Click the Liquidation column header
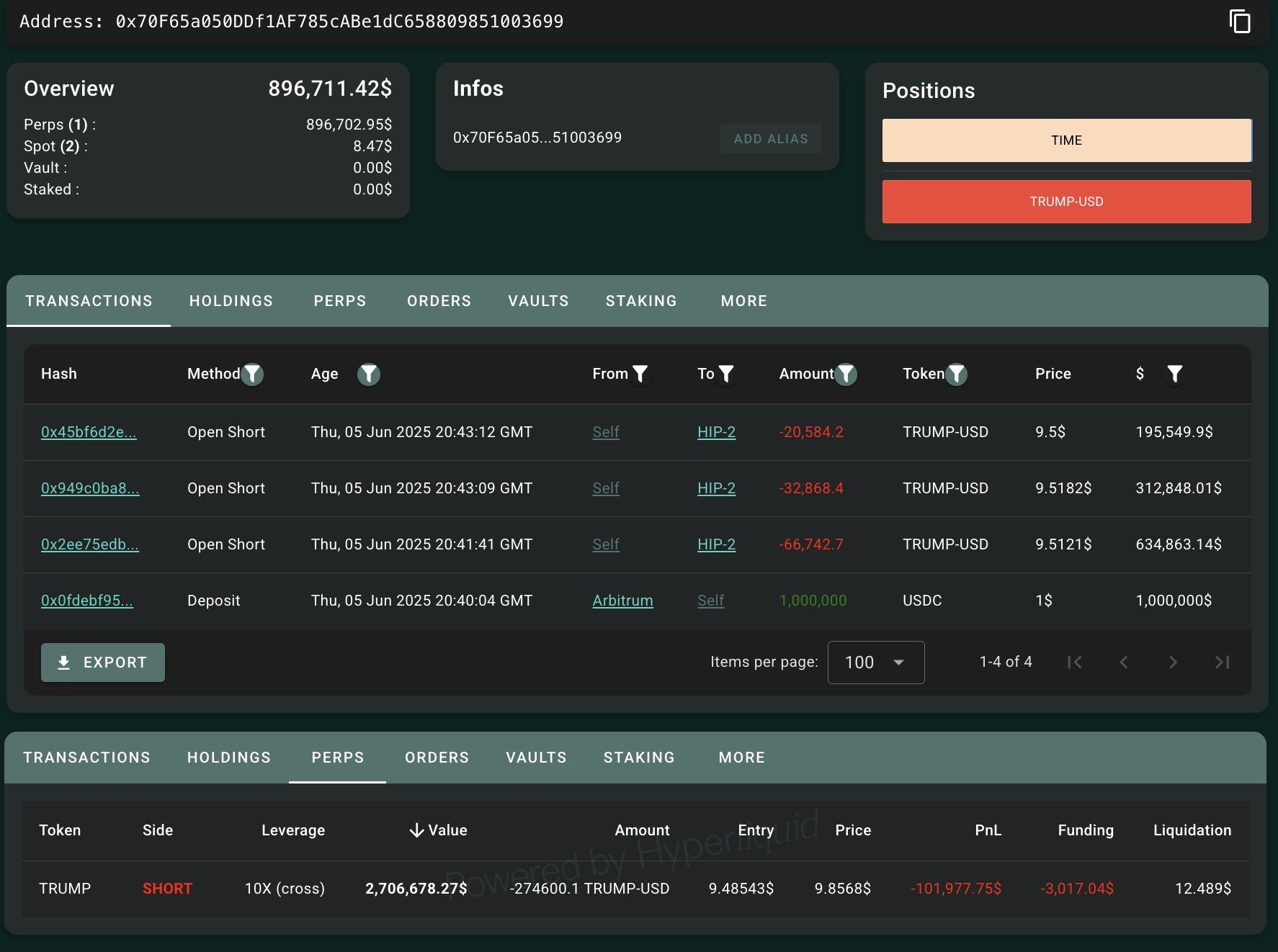 click(1192, 830)
